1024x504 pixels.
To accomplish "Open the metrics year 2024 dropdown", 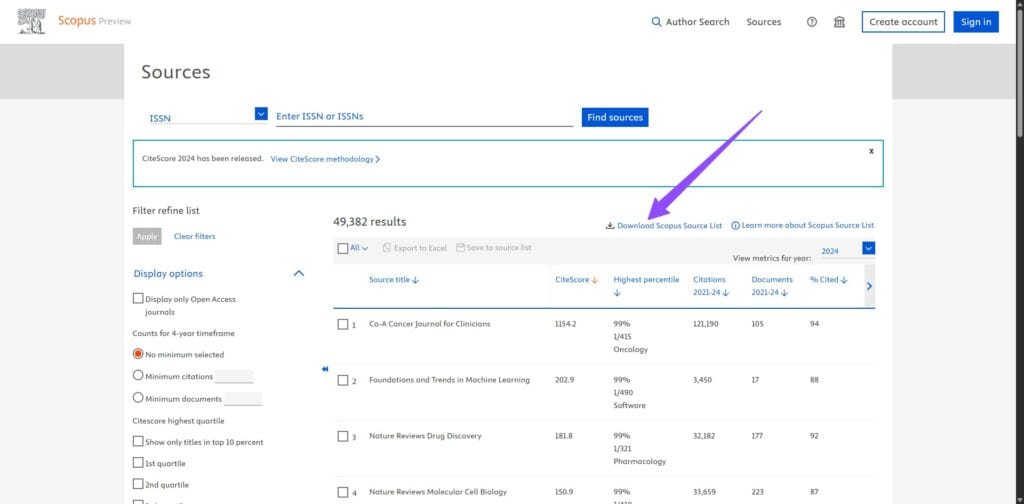I will [869, 248].
